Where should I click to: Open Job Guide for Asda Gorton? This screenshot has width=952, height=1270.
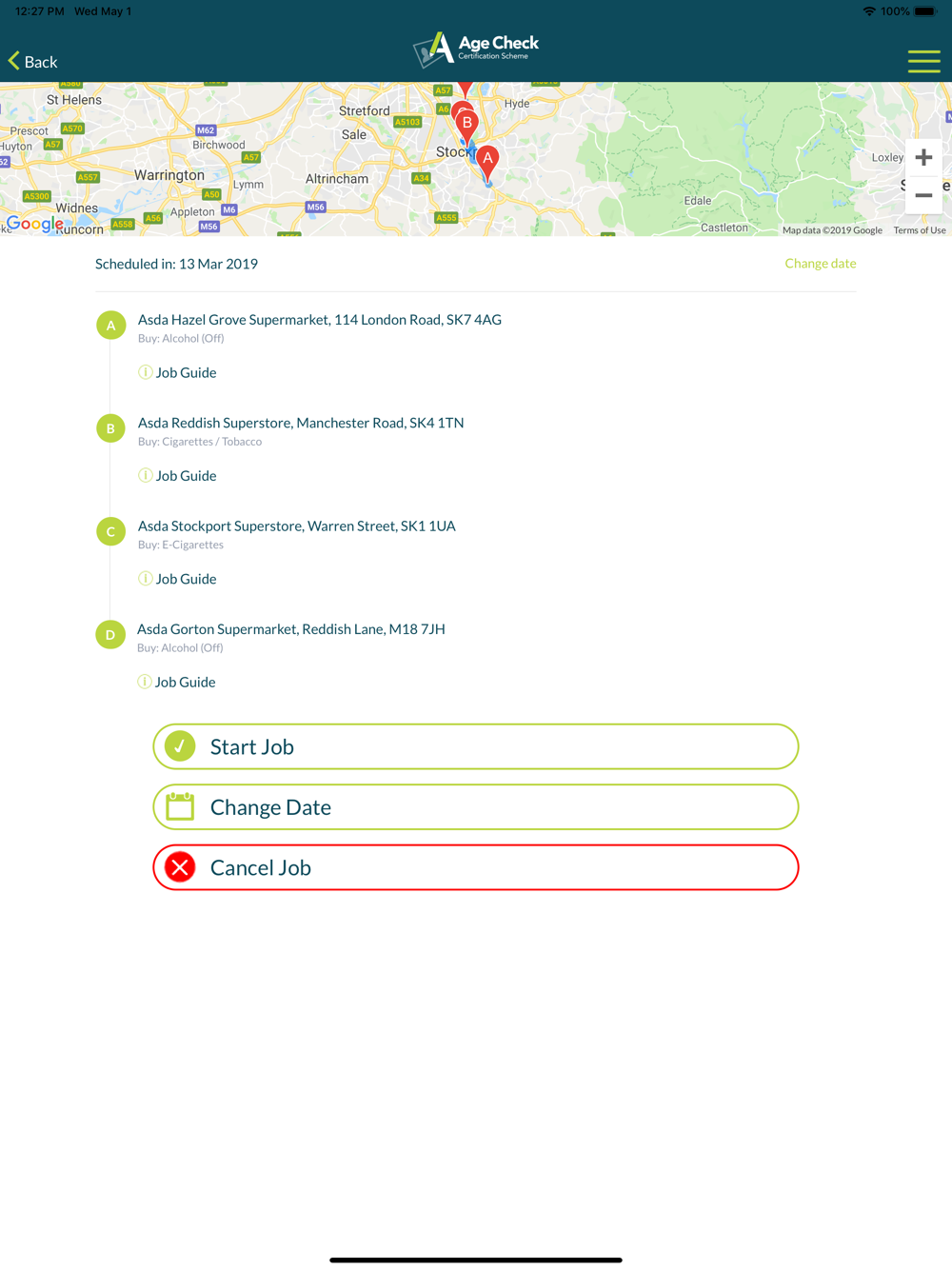185,682
